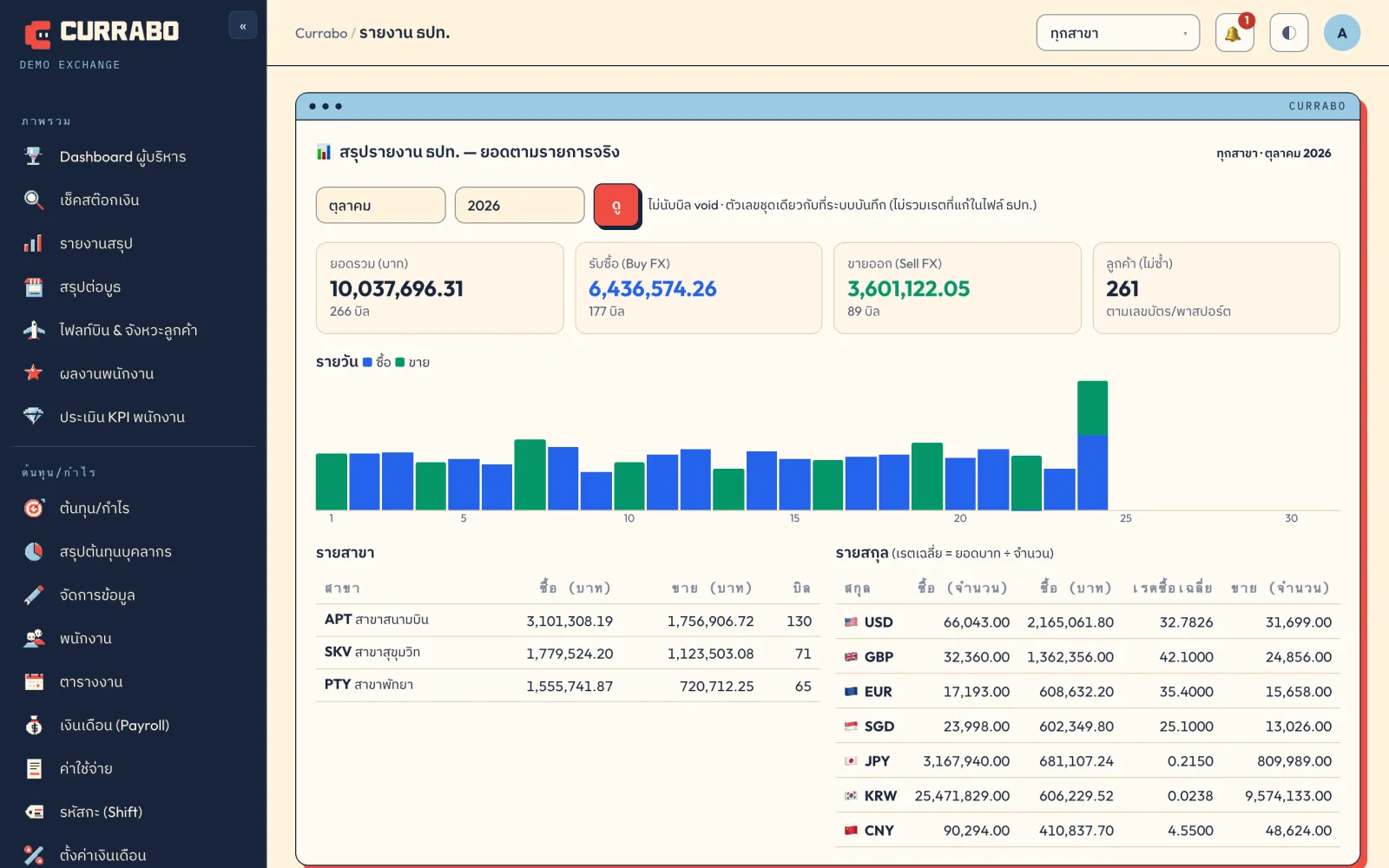
Task: Click the CURRABO logo in sidebar
Action: 102,33
